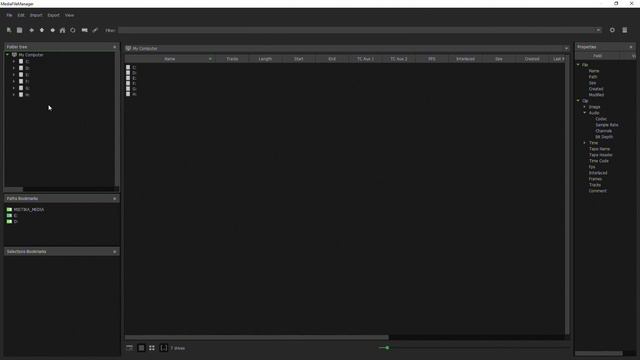Collapse the Paths Bookmarks panel header button

point(114,198)
